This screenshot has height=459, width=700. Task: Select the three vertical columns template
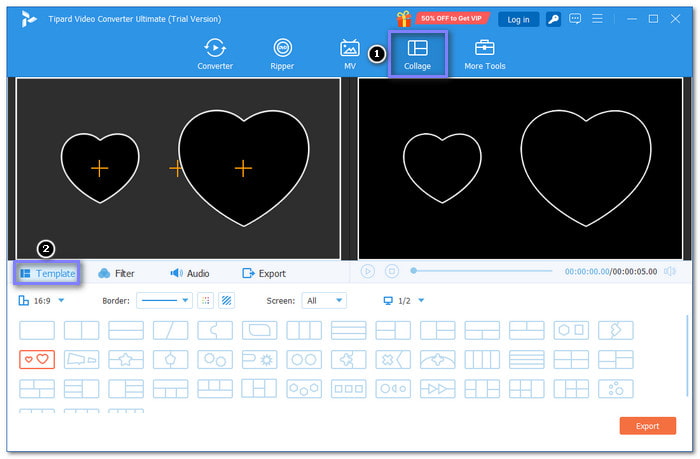[x=304, y=330]
